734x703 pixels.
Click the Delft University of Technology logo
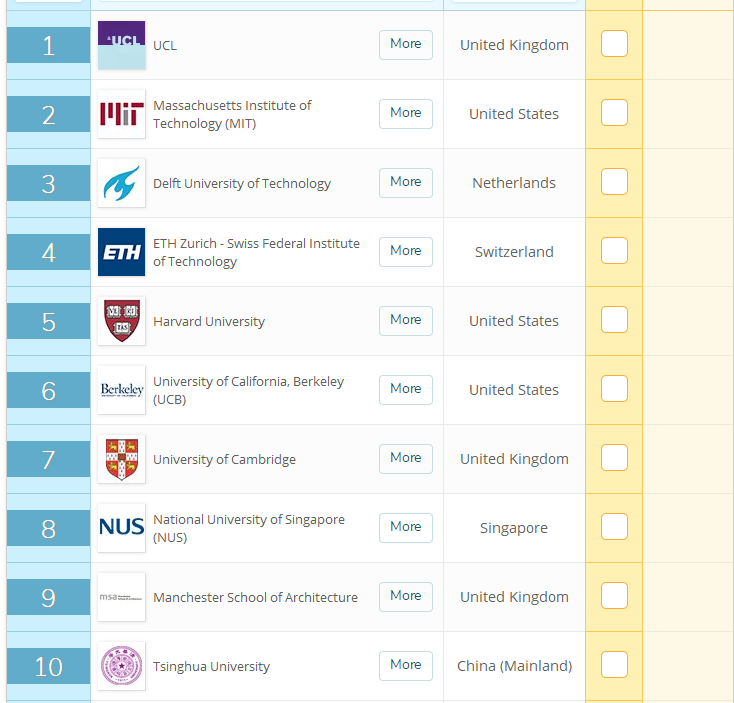121,183
